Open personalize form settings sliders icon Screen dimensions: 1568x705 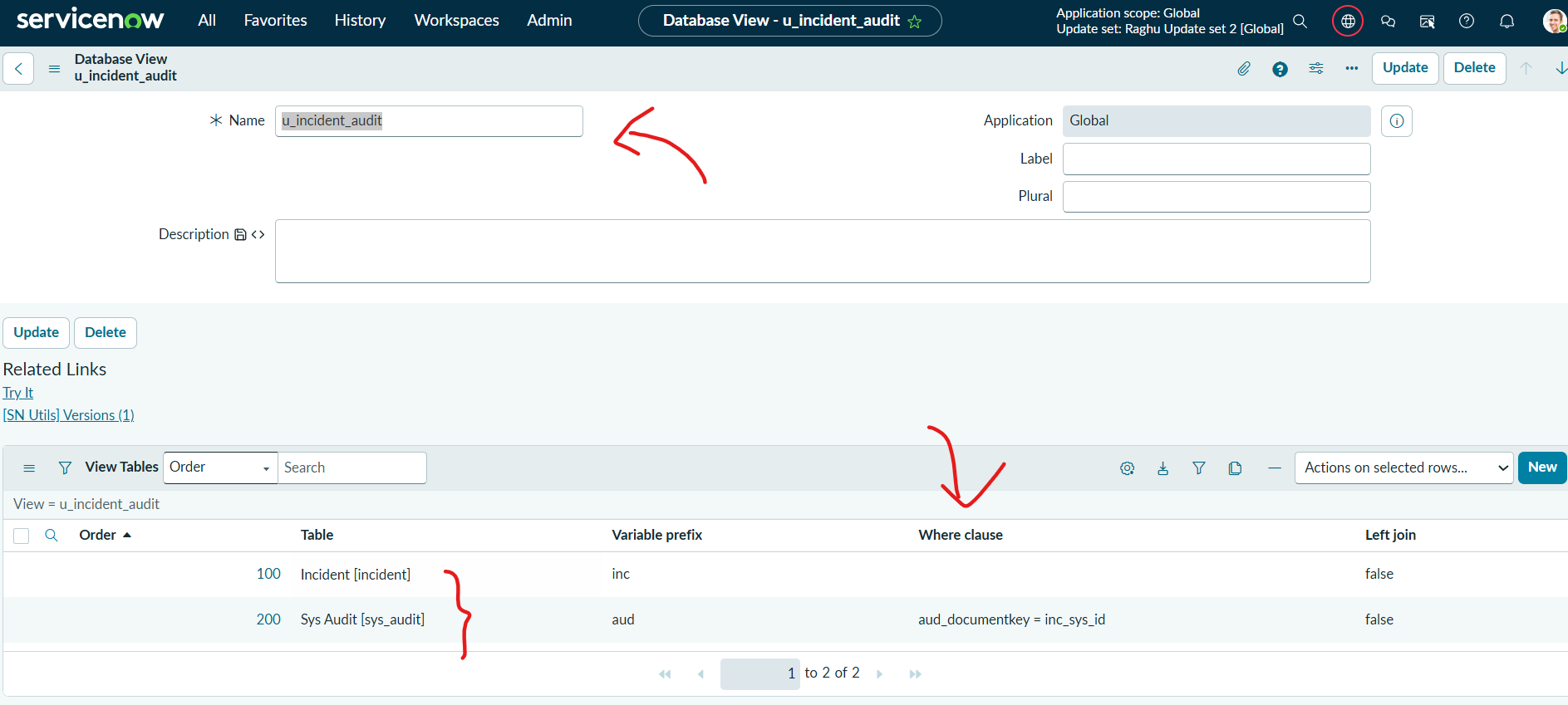tap(1316, 69)
